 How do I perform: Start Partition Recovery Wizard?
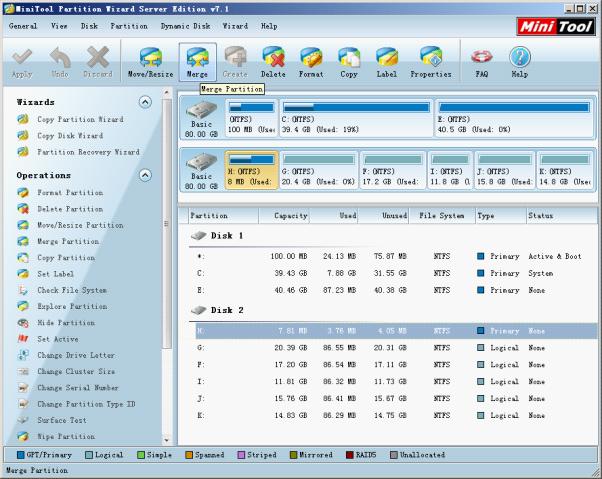pyautogui.click(x=78, y=152)
